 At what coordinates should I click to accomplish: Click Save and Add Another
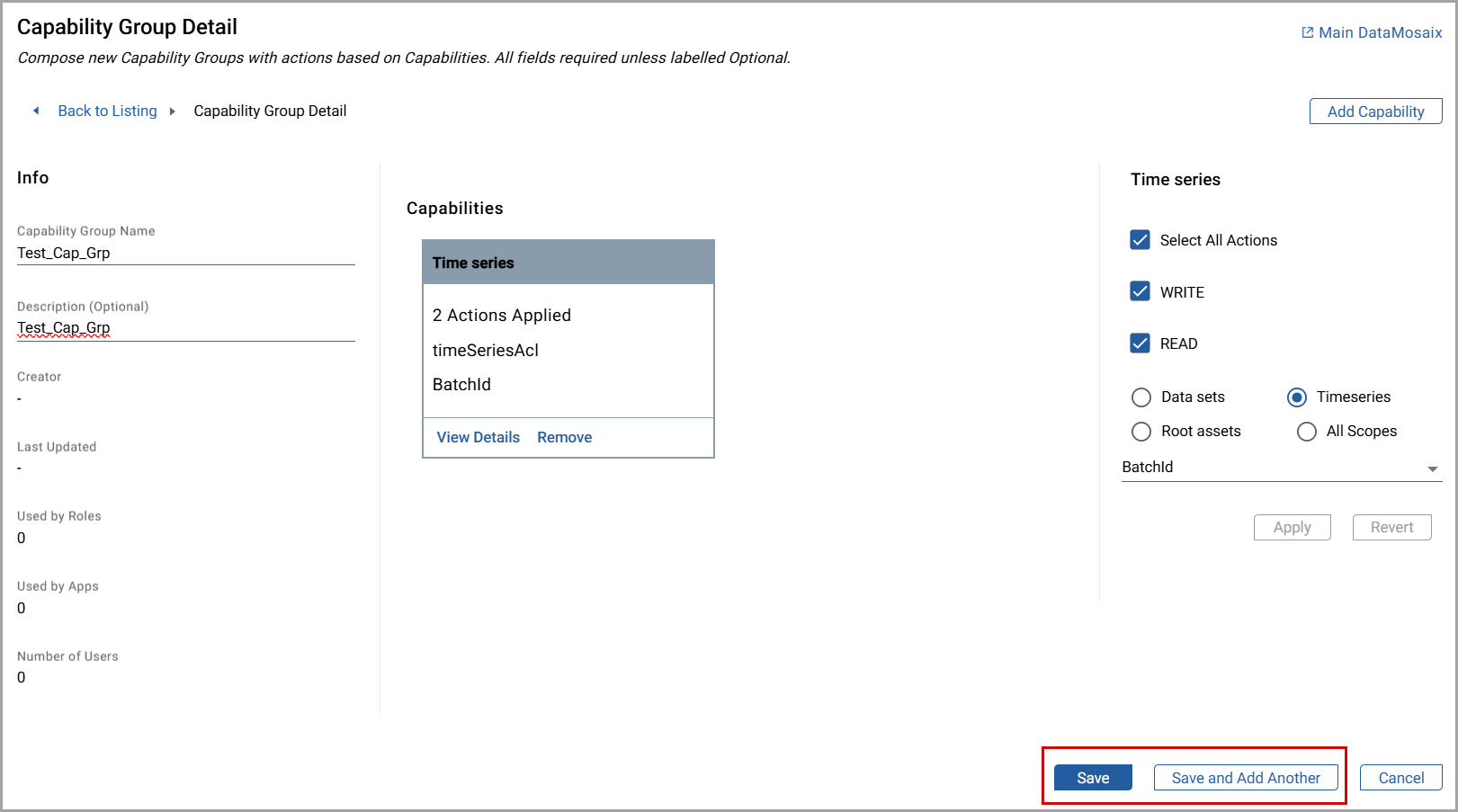1245,778
